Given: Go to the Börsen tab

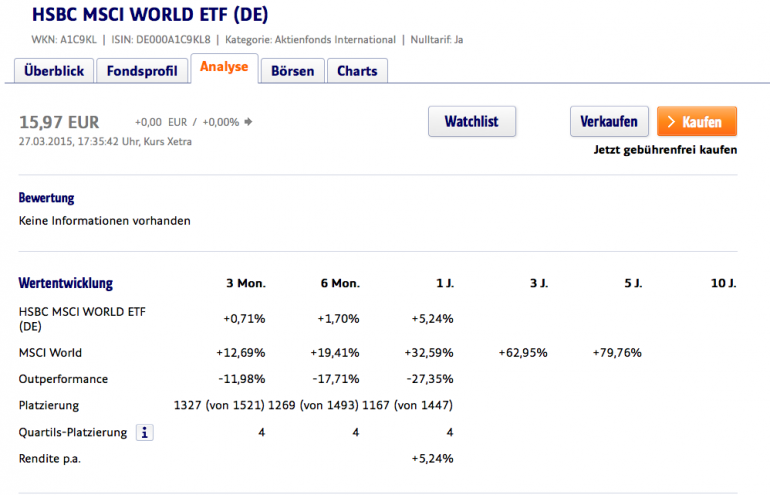Looking at the screenshot, I should tap(293, 71).
